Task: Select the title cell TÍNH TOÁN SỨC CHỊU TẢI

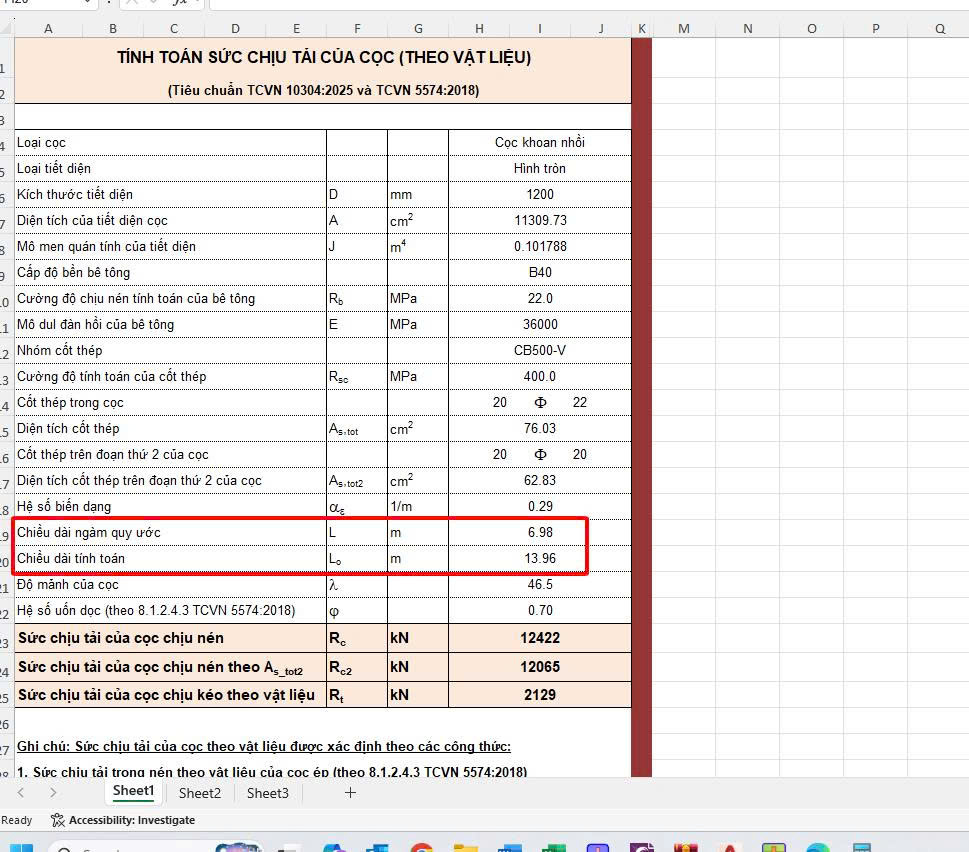Action: point(323,58)
